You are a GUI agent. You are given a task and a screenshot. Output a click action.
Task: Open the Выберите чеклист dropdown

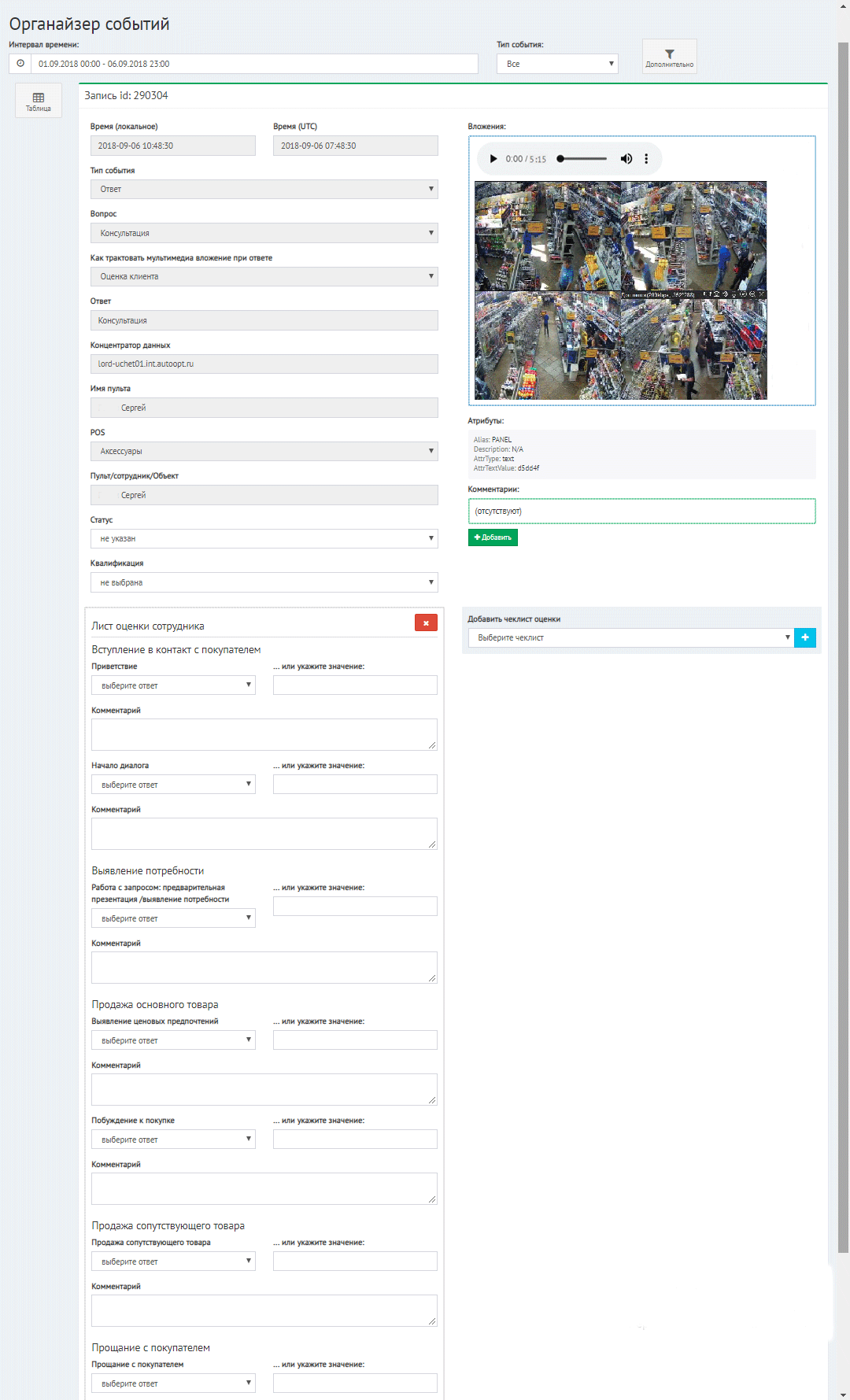tap(630, 637)
